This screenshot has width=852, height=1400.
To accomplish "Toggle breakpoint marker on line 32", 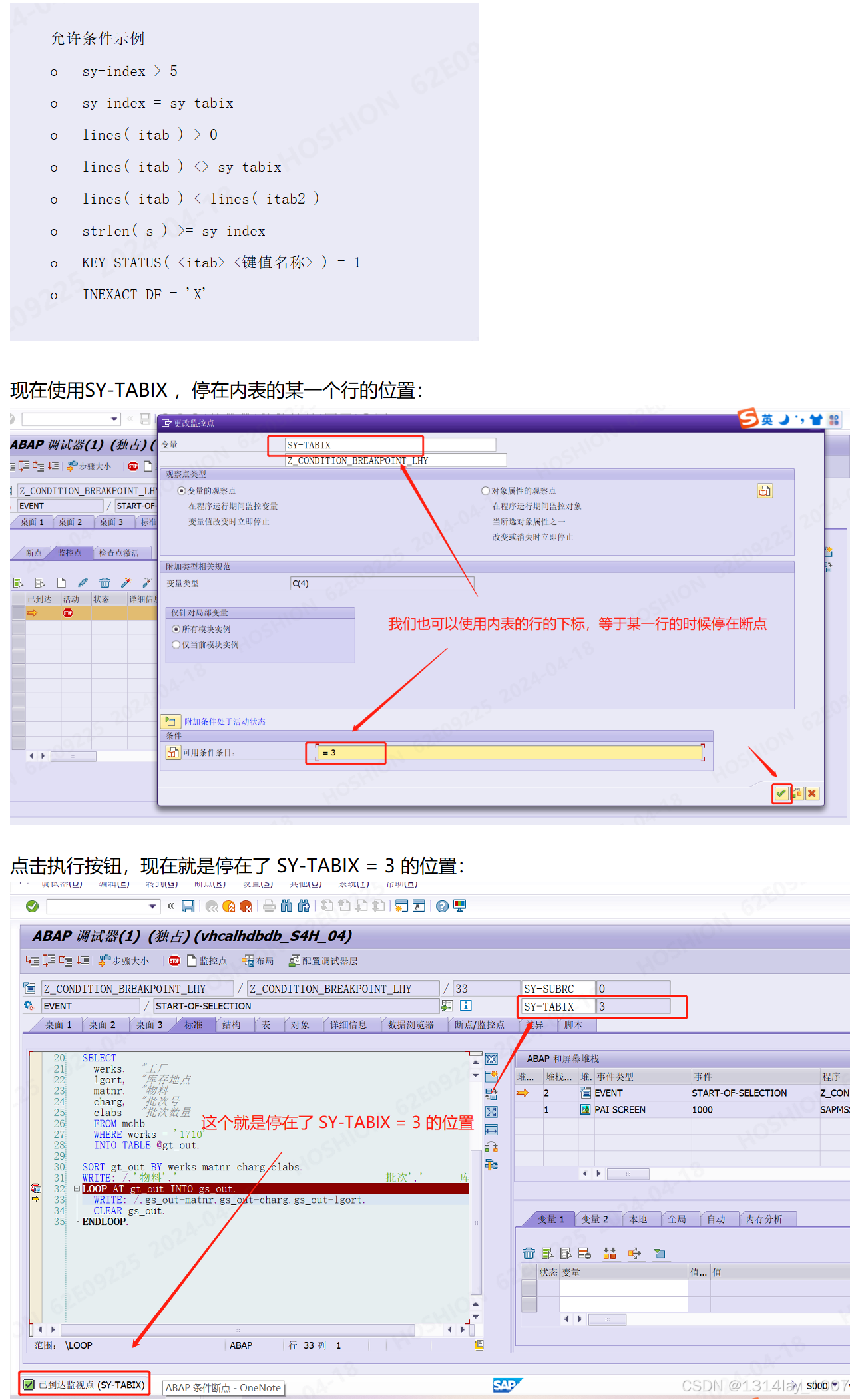I will click(35, 1188).
